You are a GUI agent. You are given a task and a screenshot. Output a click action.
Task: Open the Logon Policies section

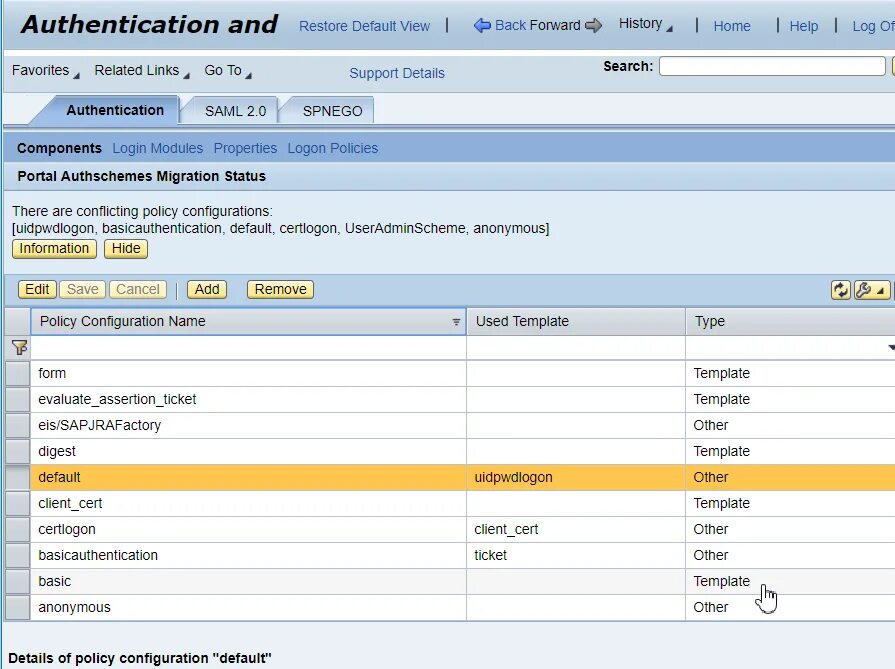pyautogui.click(x=332, y=147)
